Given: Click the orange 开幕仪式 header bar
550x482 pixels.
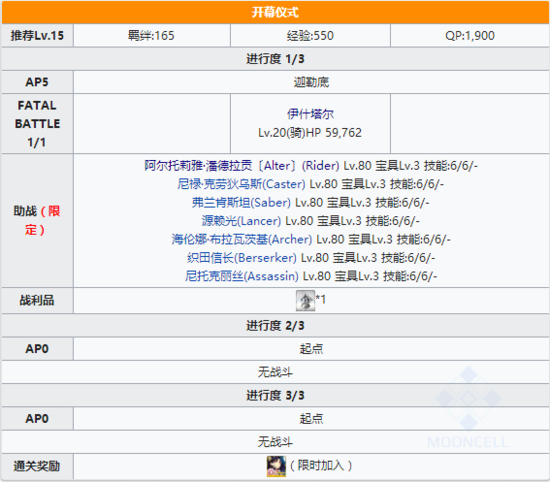Looking at the screenshot, I should (x=275, y=12).
